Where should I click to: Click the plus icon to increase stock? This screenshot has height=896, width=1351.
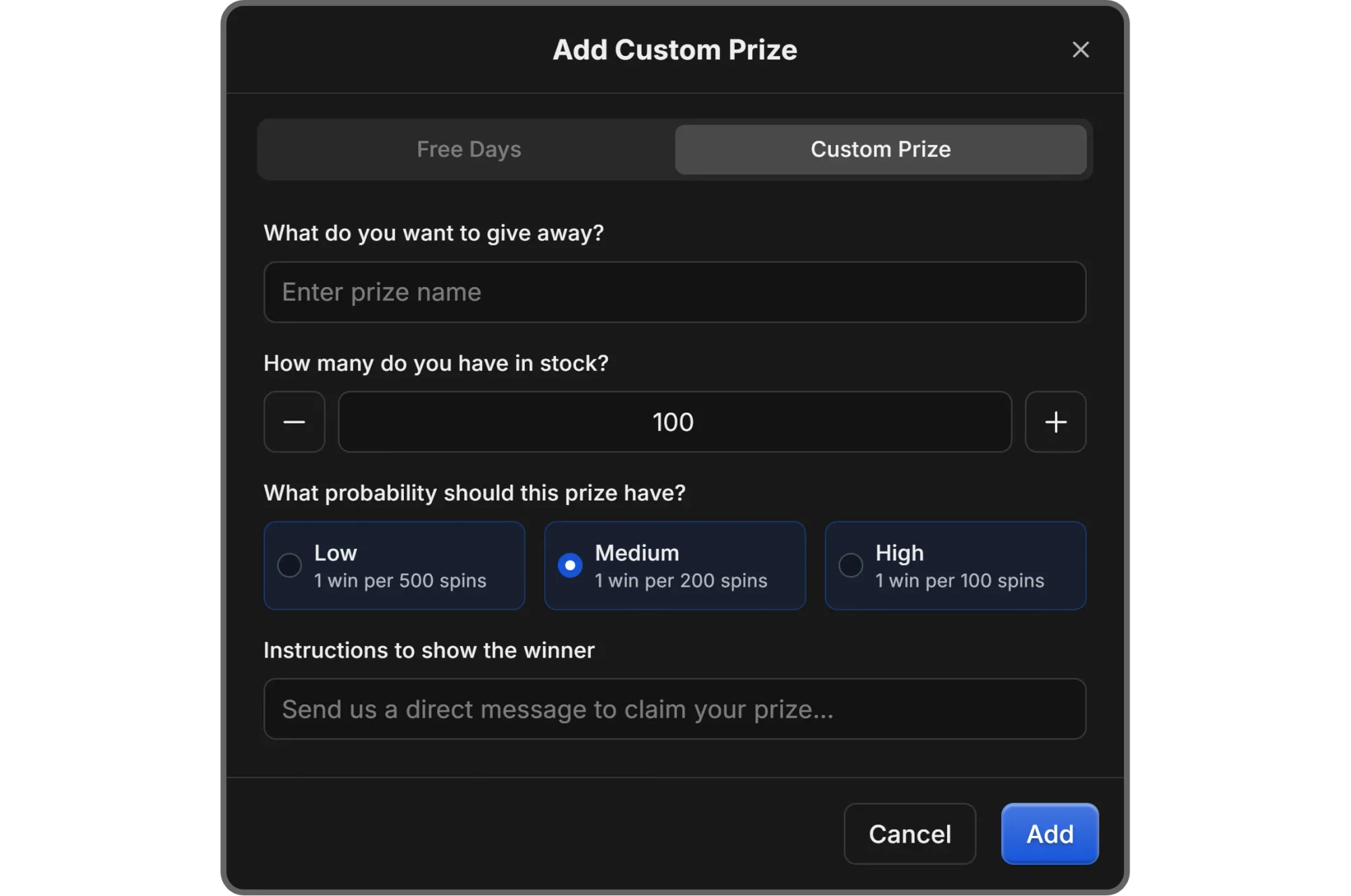point(1056,422)
